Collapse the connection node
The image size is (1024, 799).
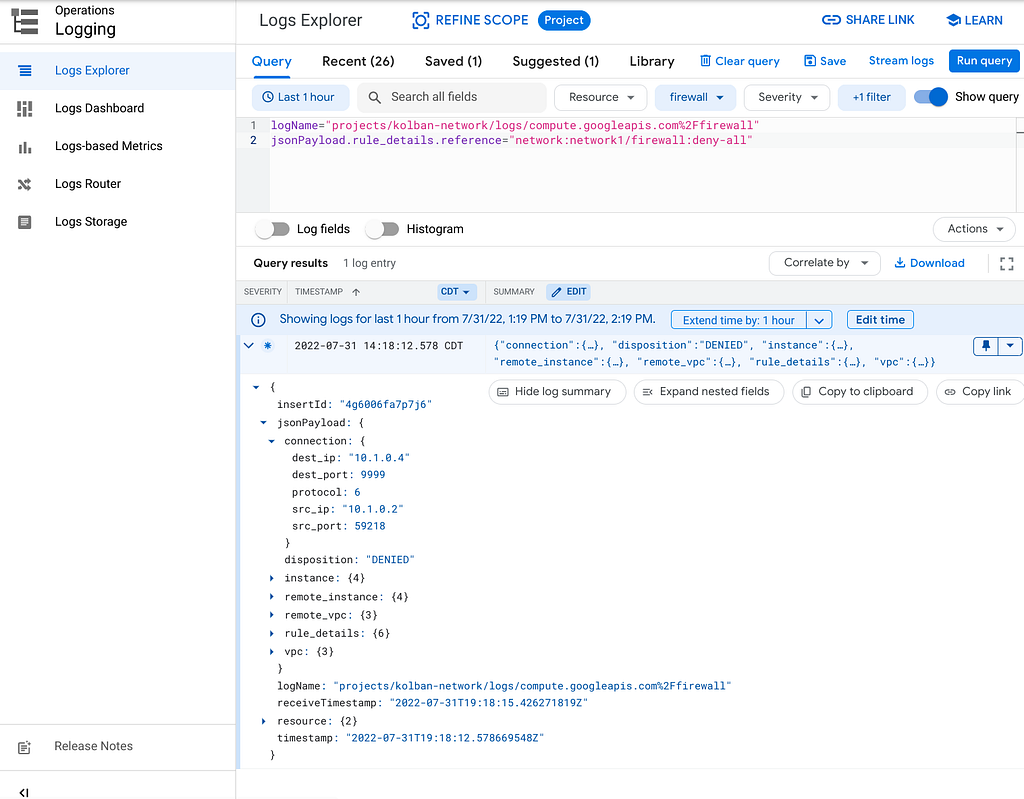272,441
